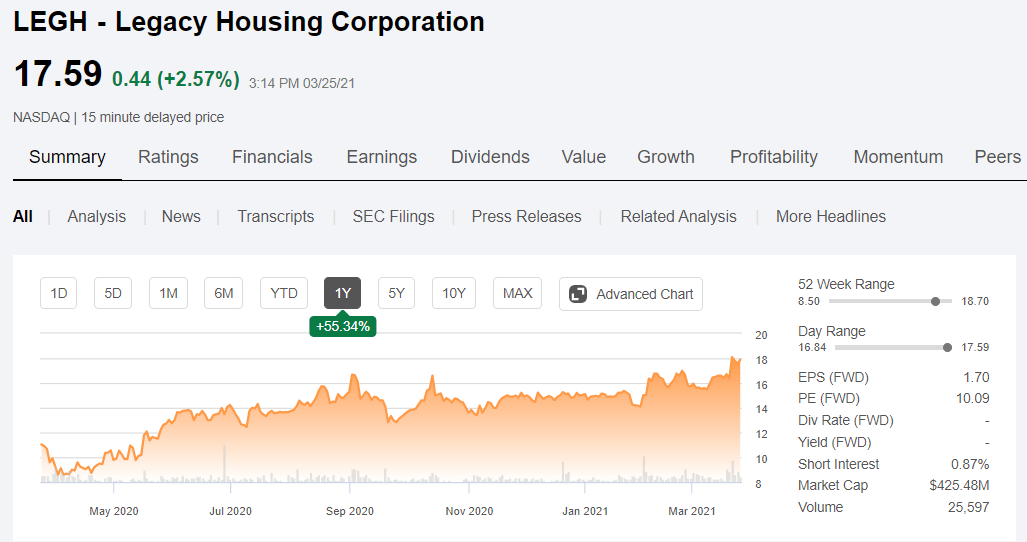Select the All headlines filter
Image resolution: width=1027 pixels, height=542 pixels.
click(x=23, y=217)
